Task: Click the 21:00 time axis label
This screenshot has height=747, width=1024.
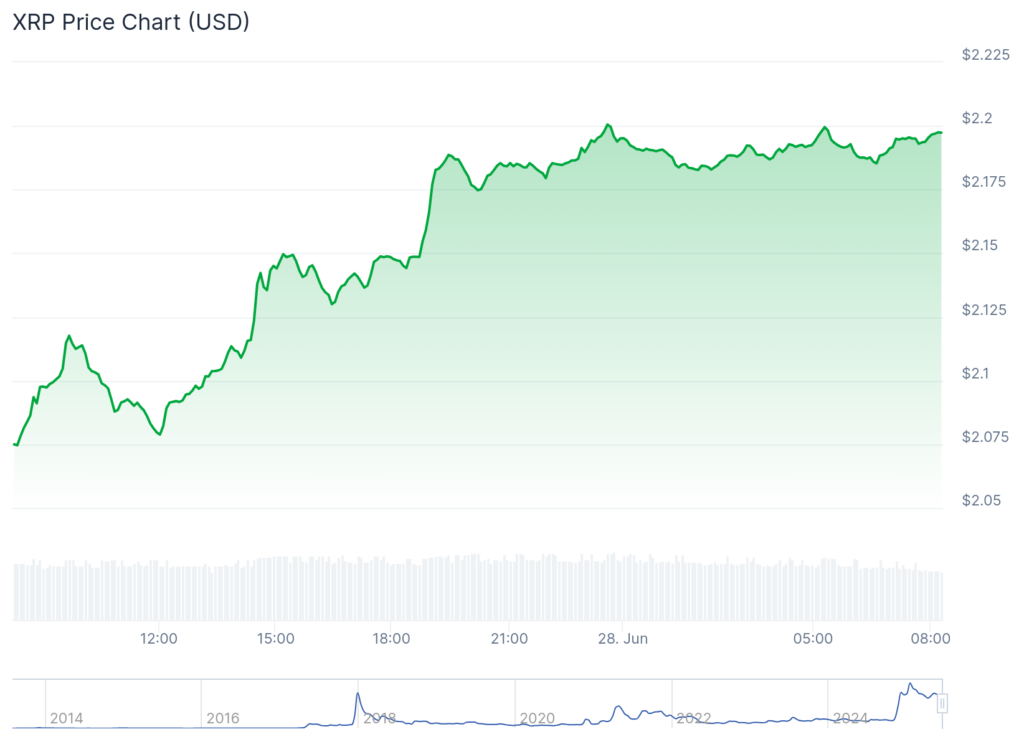Action: (x=508, y=638)
